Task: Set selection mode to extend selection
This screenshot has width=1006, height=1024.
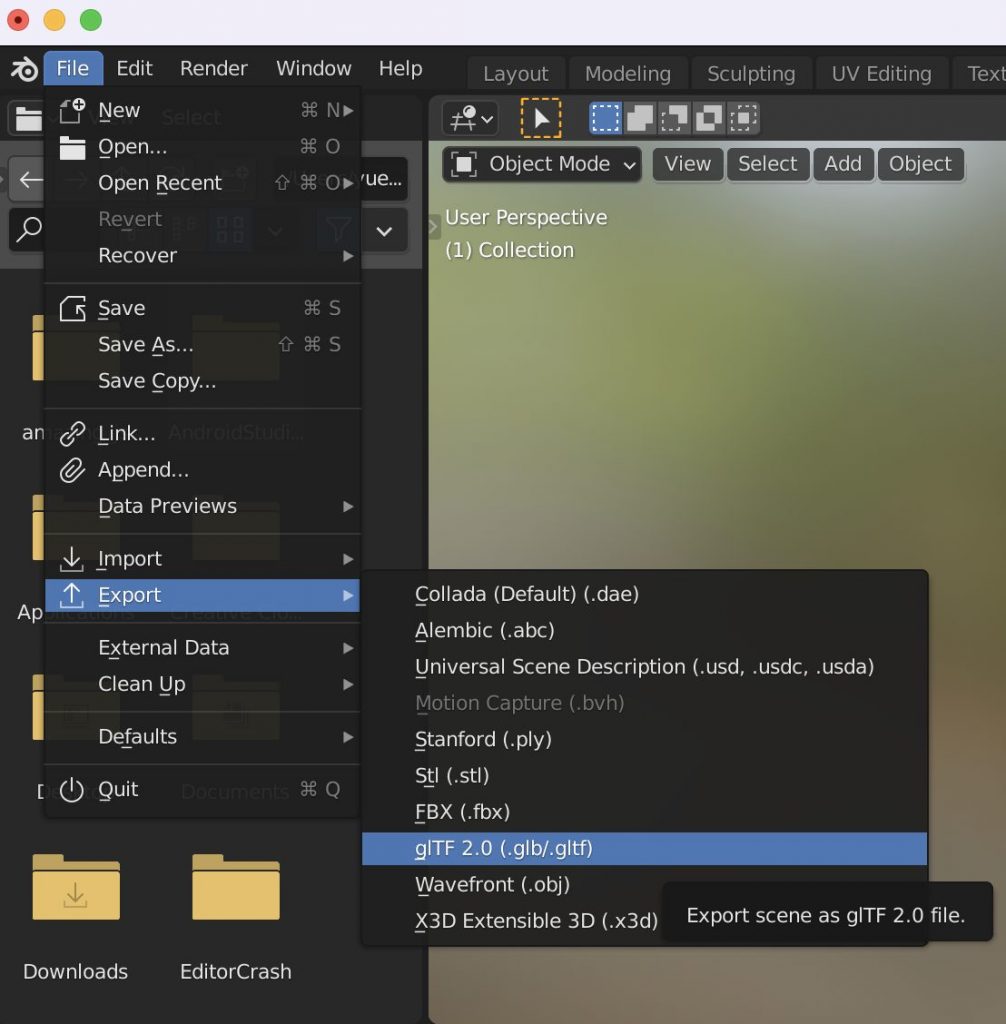Action: coord(640,118)
